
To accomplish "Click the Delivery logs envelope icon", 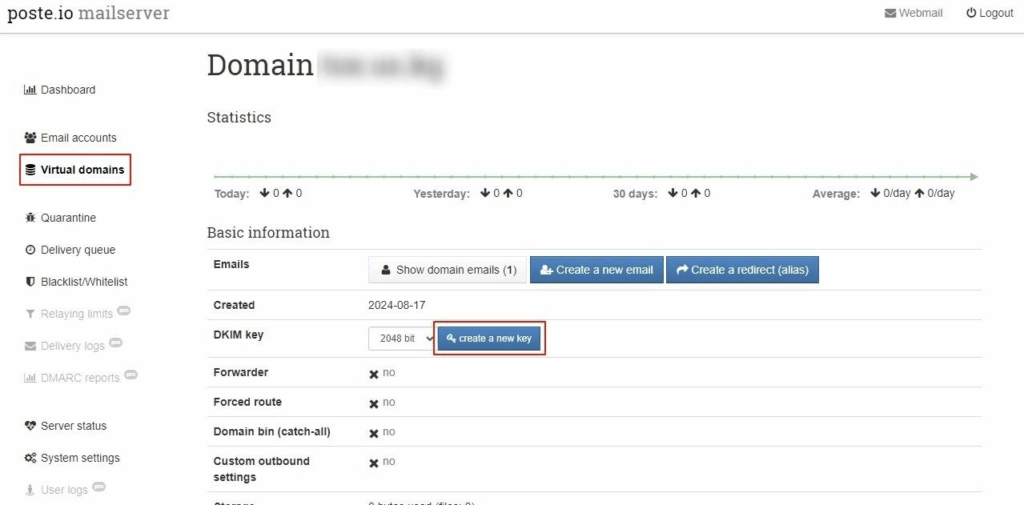I will coord(30,346).
